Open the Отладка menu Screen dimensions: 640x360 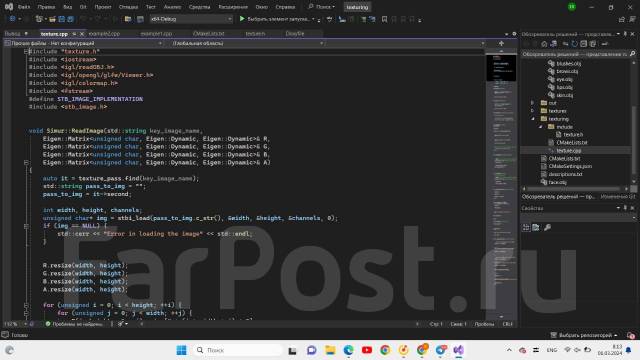128,7
